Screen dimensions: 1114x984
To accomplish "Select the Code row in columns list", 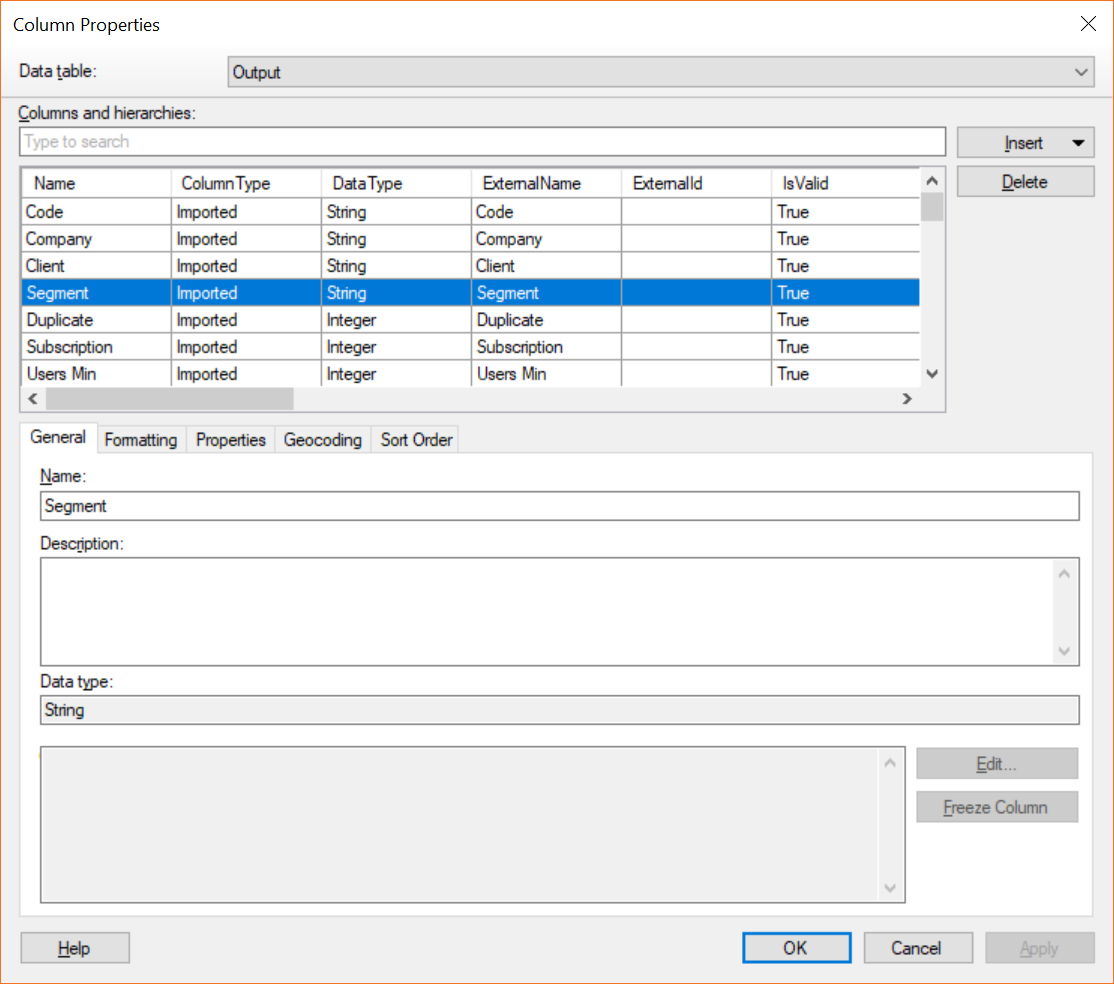I will [470, 212].
